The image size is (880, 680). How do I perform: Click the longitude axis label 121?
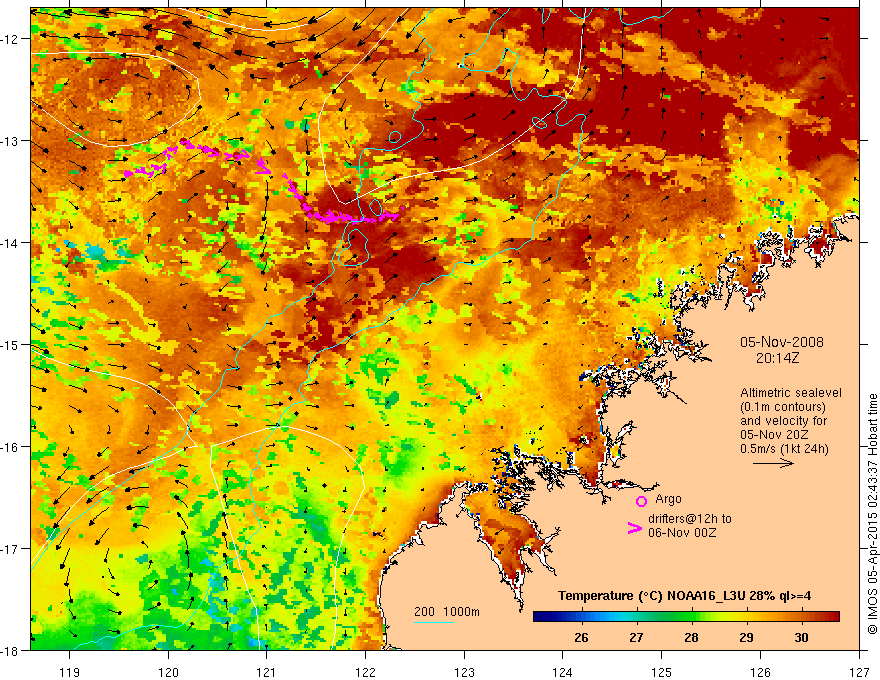click(x=267, y=672)
